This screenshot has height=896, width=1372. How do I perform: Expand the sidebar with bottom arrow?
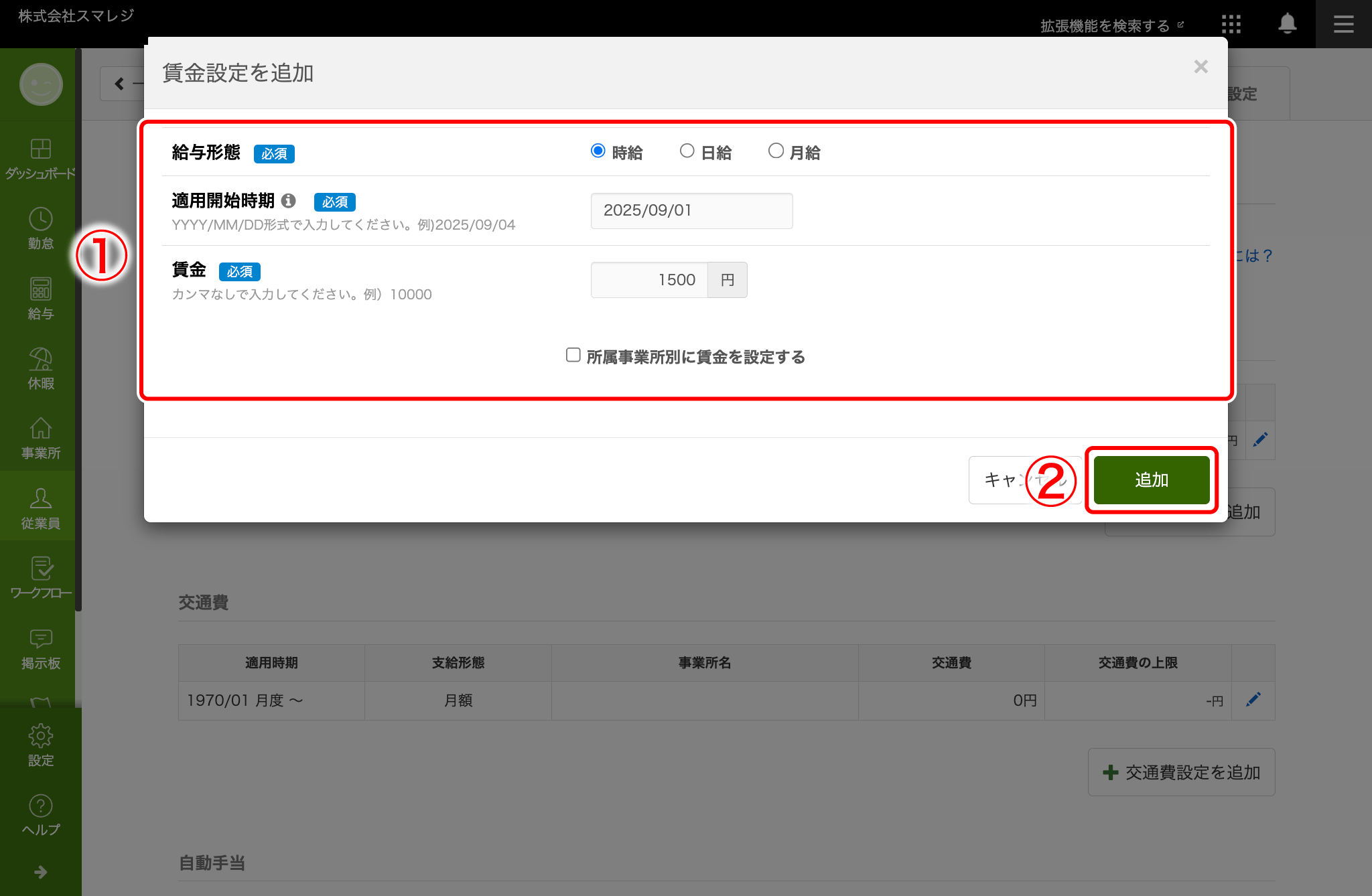(40, 872)
